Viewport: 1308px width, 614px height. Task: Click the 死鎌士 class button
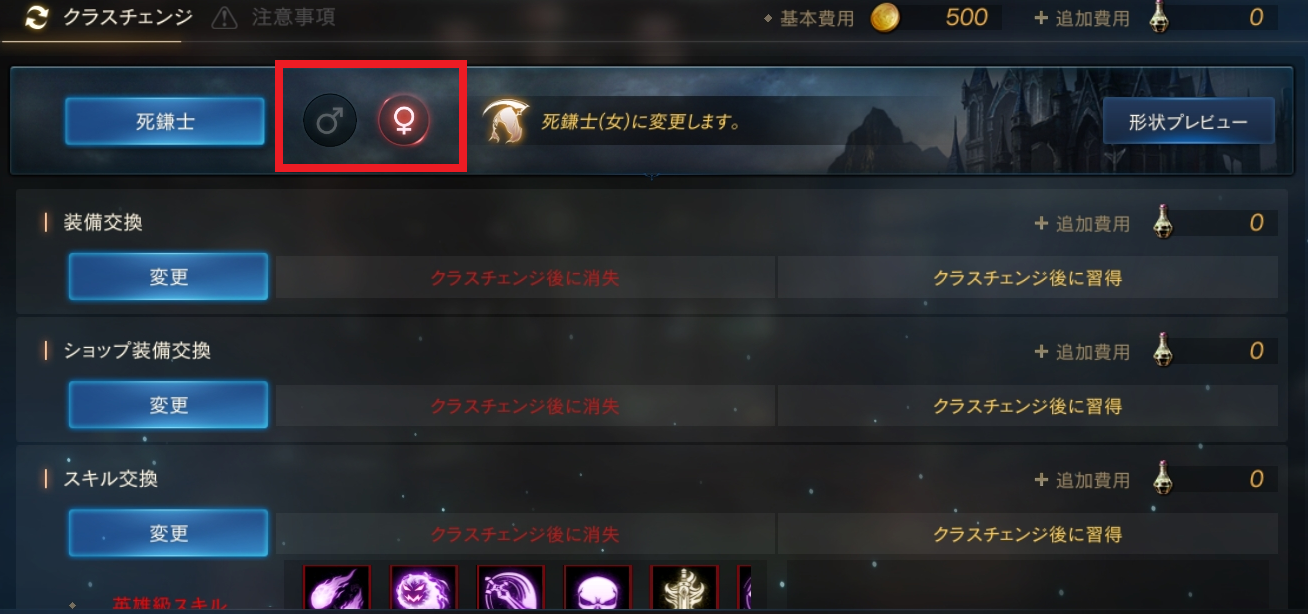165,122
